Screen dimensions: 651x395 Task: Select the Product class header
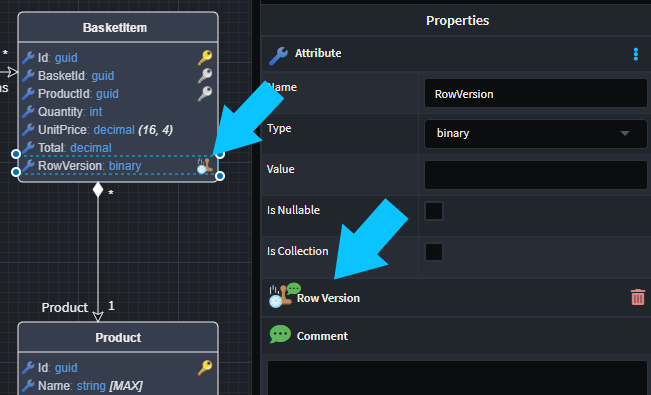tap(118, 337)
